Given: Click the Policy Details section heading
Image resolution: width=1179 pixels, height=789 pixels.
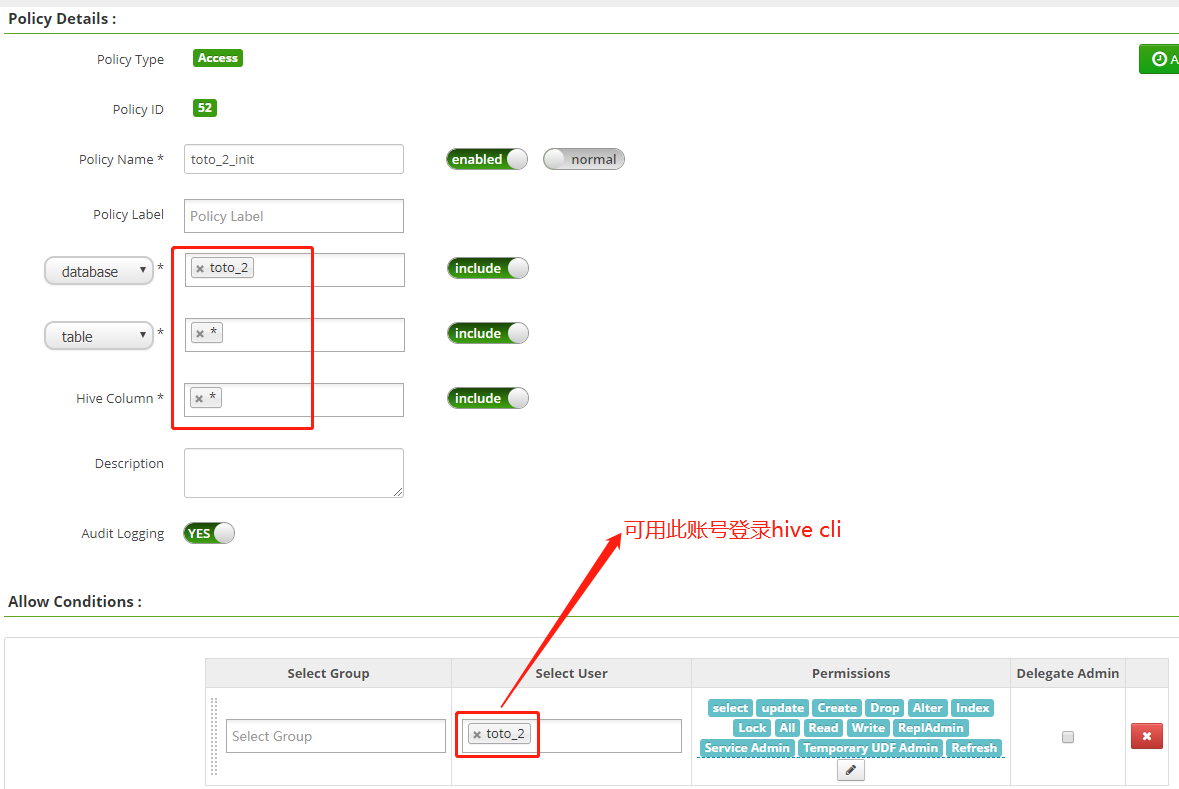Looking at the screenshot, I should 62,19.
